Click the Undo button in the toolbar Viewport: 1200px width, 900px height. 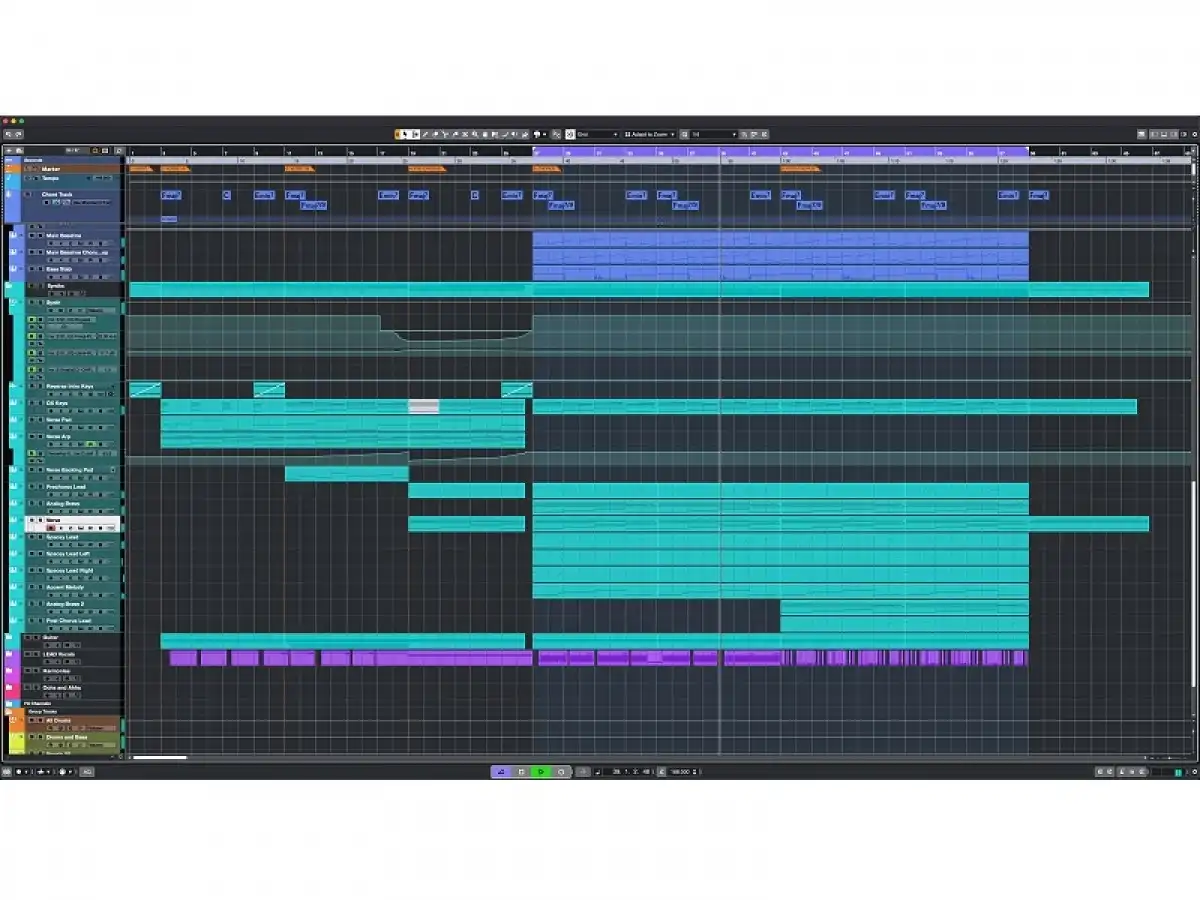point(6,134)
